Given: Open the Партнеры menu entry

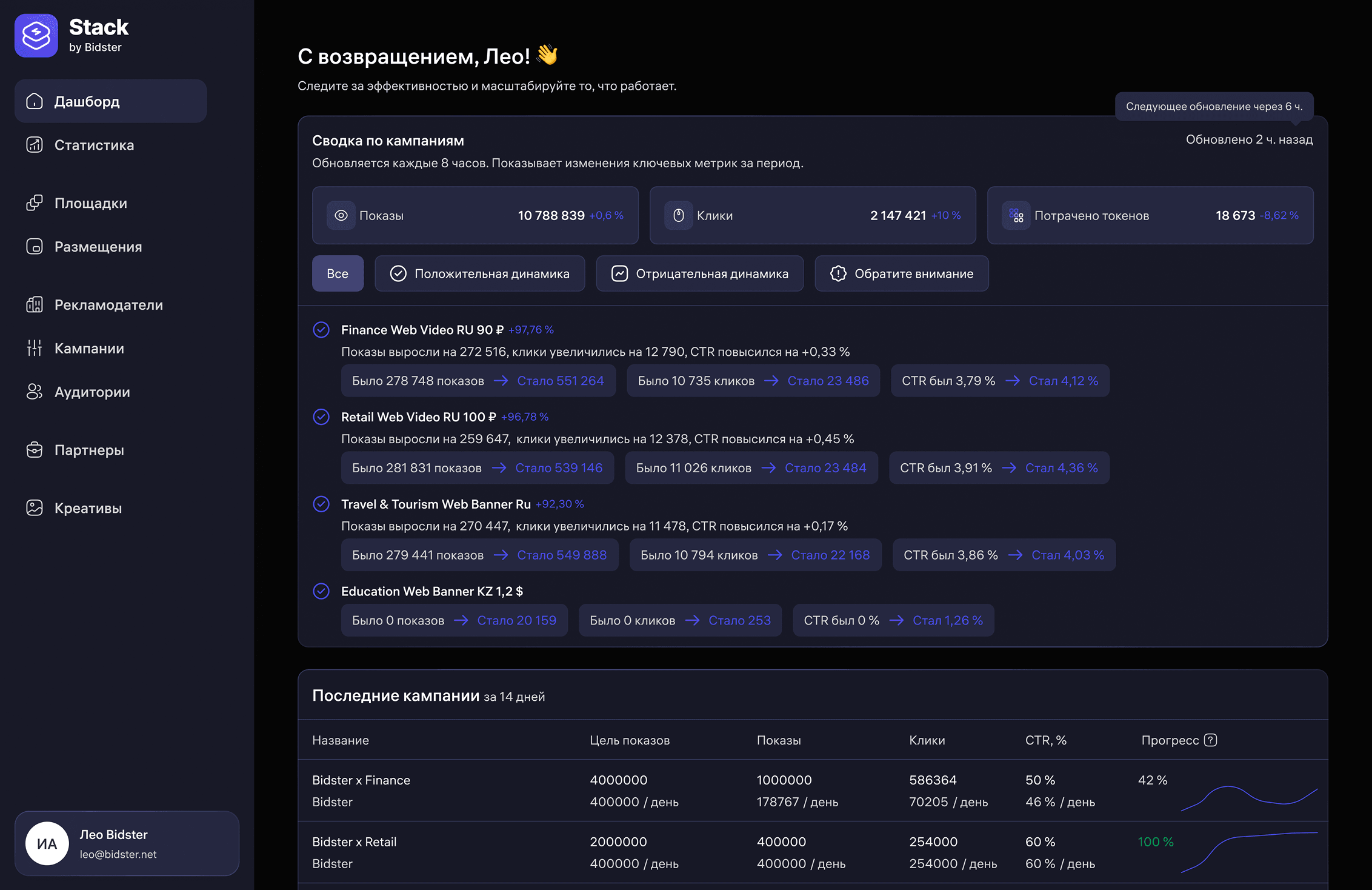Looking at the screenshot, I should [88, 450].
